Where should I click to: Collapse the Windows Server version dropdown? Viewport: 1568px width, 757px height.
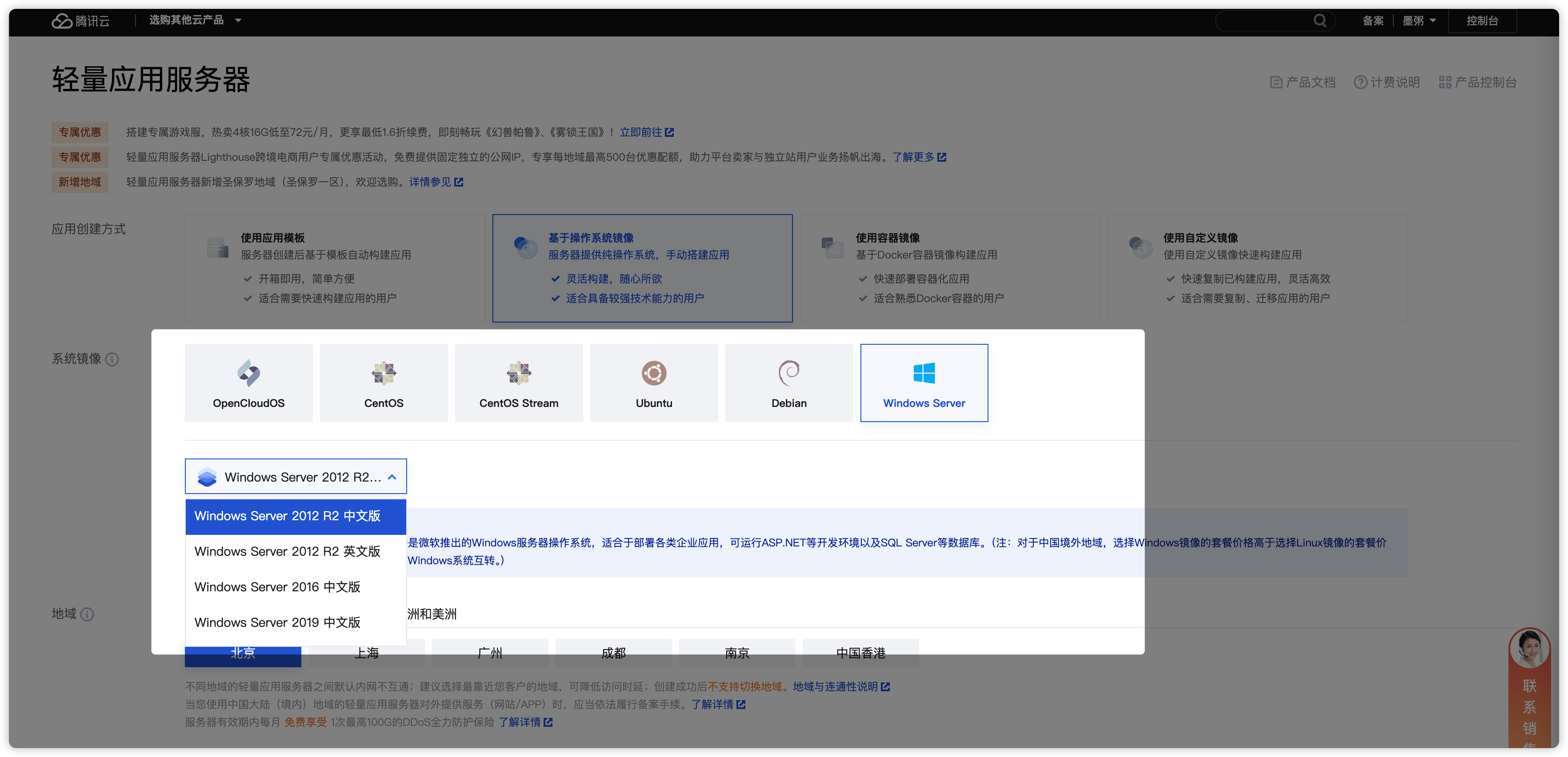coord(296,477)
